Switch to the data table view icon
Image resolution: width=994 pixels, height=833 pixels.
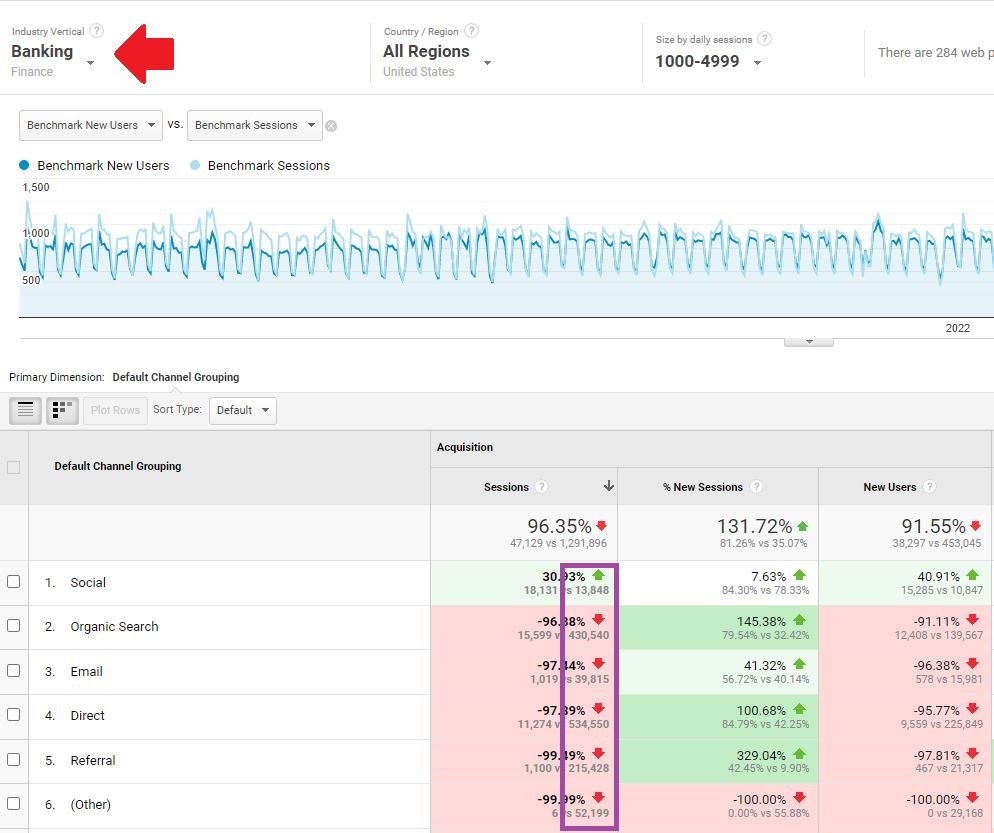coord(25,410)
